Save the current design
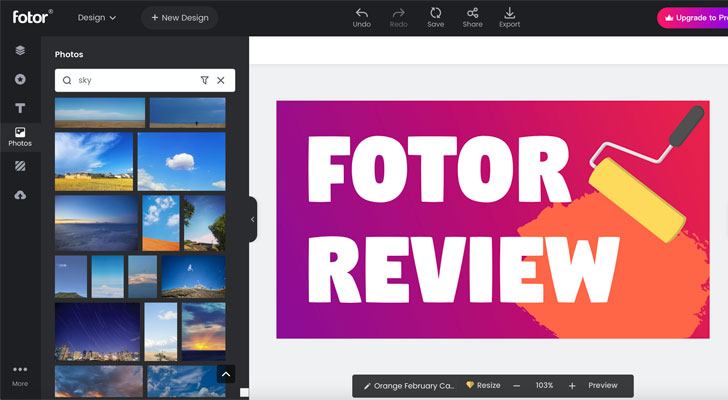This screenshot has width=728, height=400. coord(436,18)
